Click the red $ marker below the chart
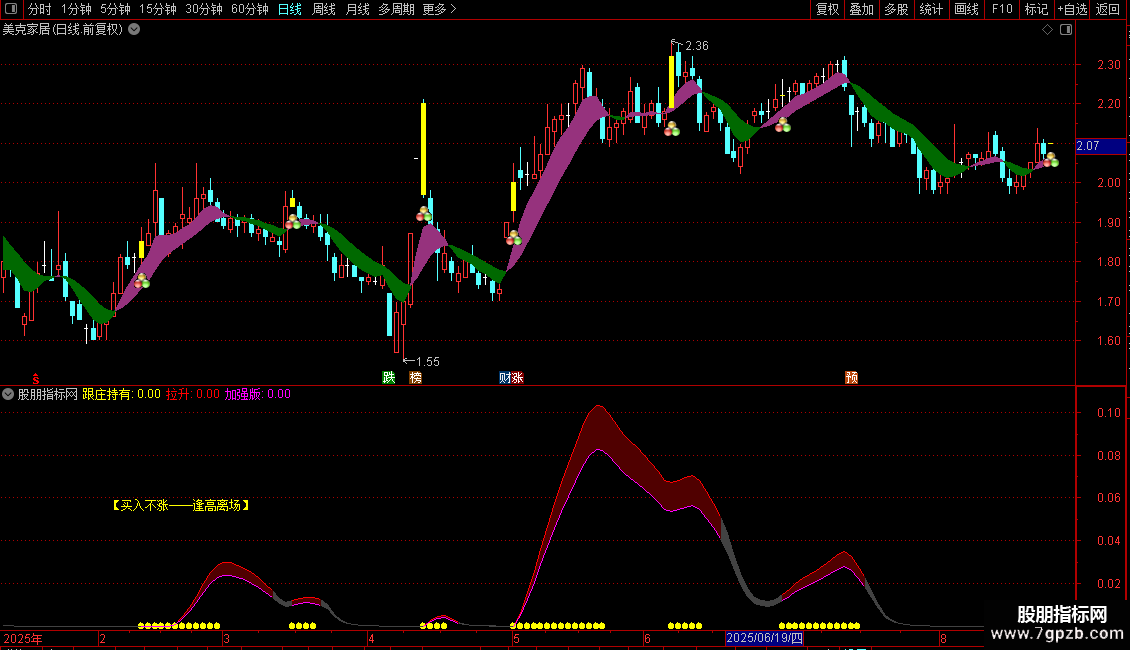Viewport: 1130px width, 650px height. tap(35, 379)
